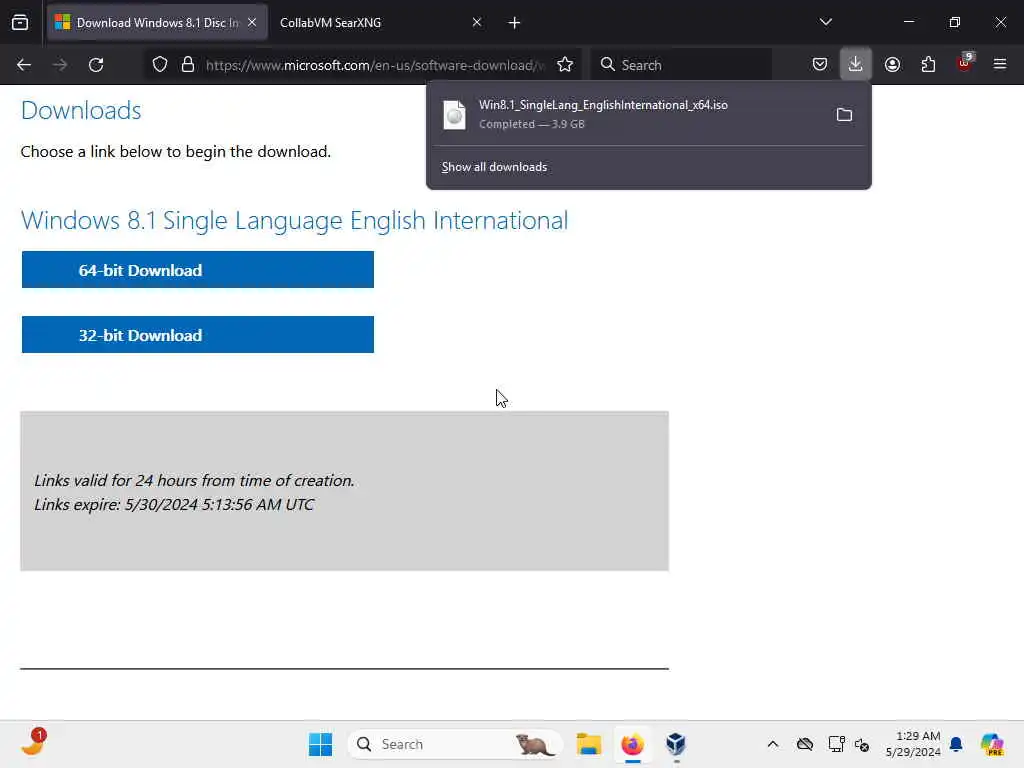The height and width of the screenshot is (768, 1024).
Task: Start the 64-bit Download
Action: pos(198,270)
